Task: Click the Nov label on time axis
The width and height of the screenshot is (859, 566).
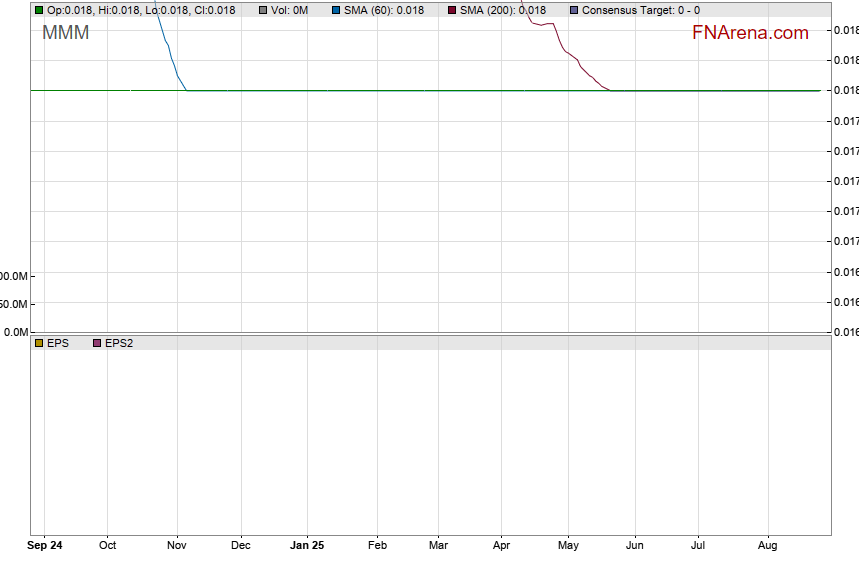Action: pos(178,546)
